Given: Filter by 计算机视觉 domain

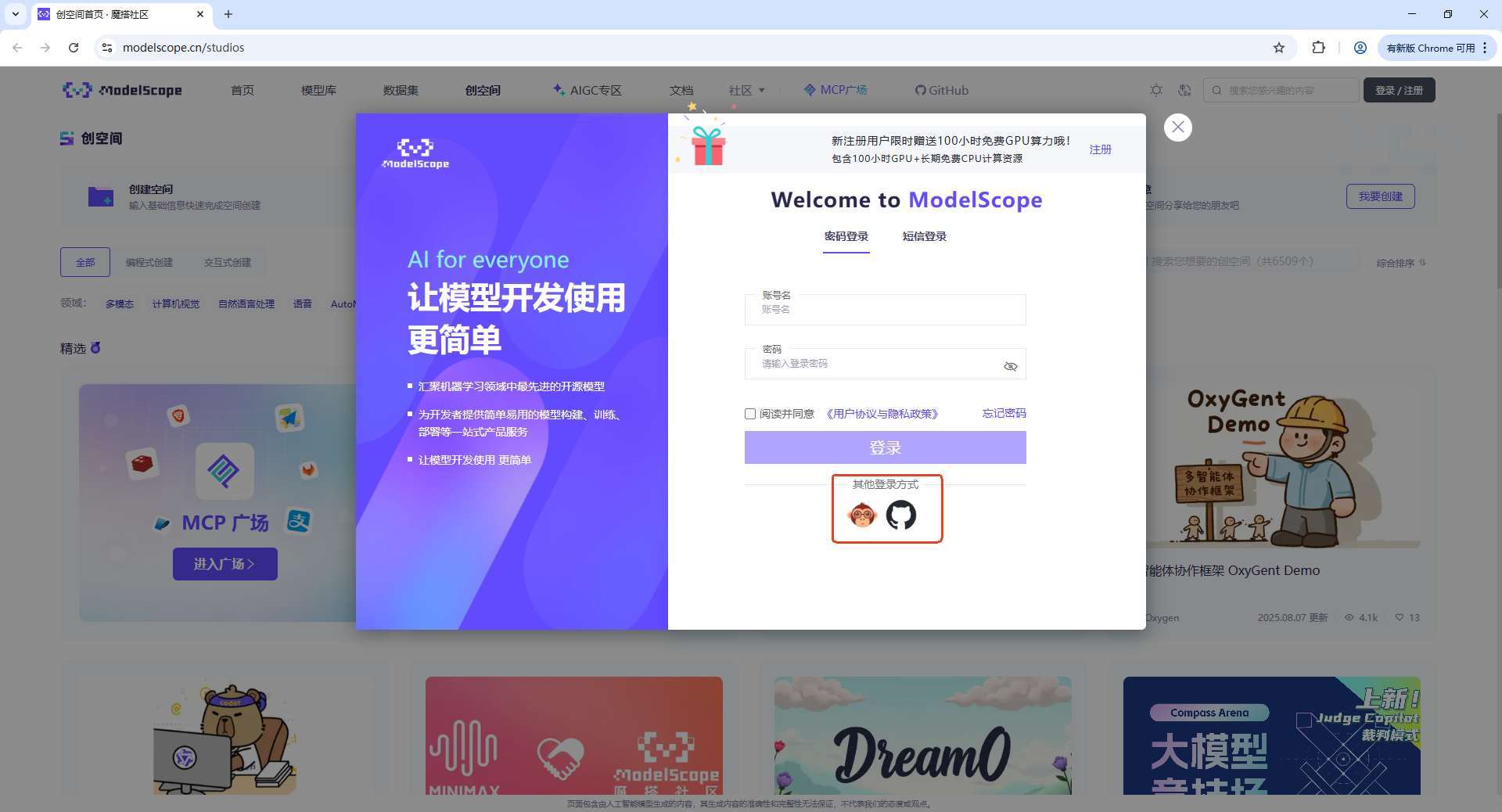Looking at the screenshot, I should pos(176,304).
